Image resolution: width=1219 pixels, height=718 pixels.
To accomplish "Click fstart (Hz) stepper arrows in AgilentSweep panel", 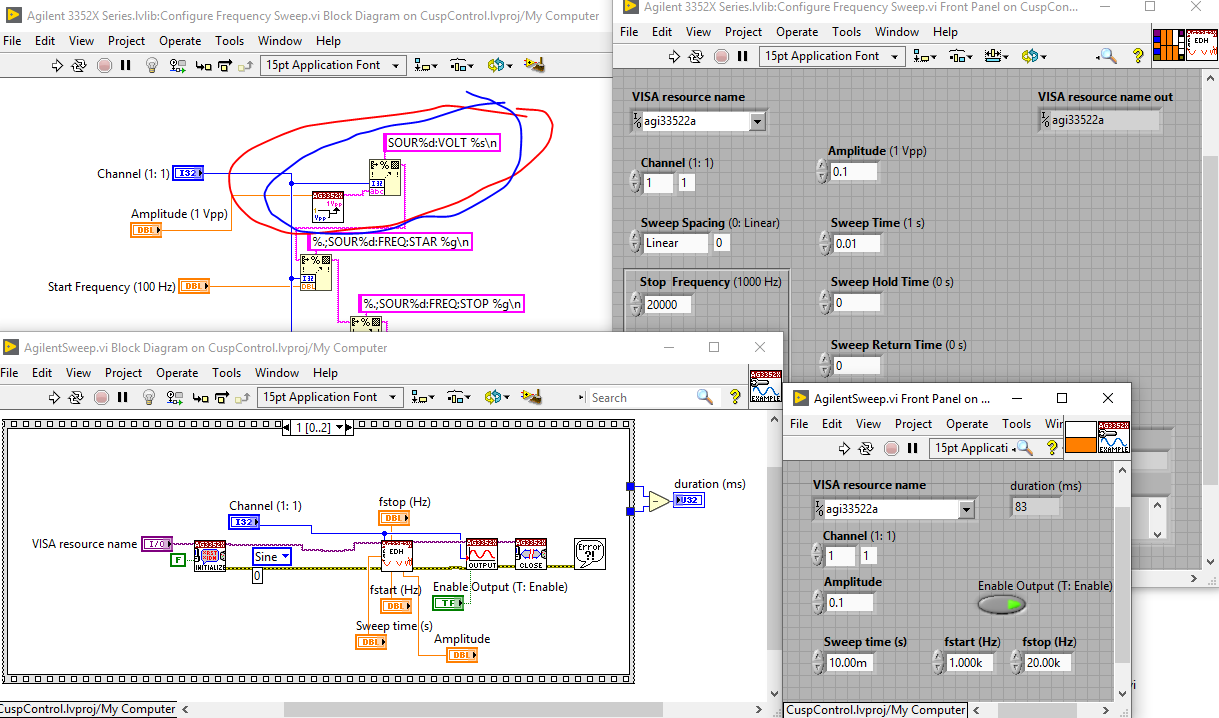I will click(939, 662).
